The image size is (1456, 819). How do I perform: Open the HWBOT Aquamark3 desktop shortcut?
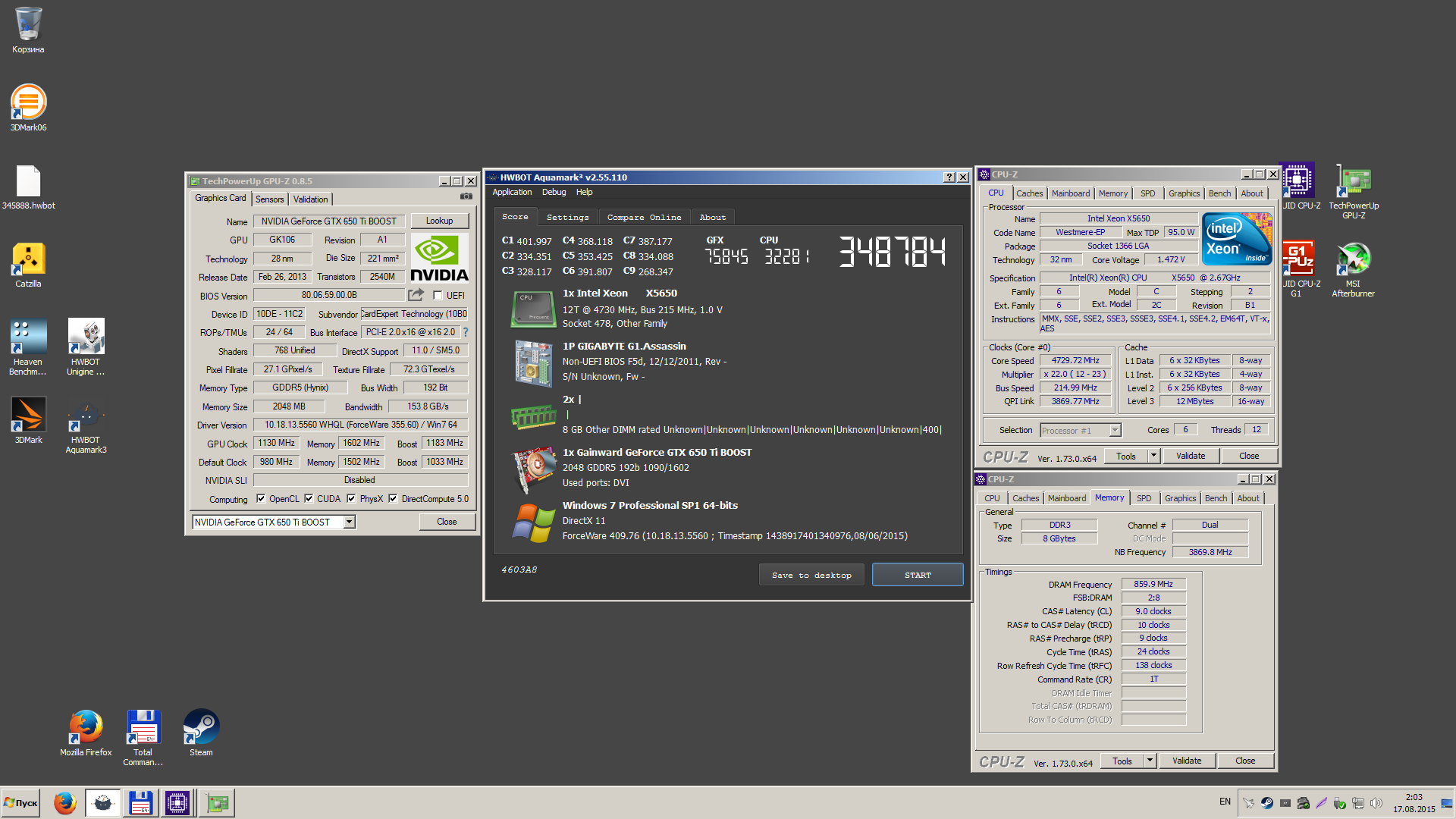[86, 425]
